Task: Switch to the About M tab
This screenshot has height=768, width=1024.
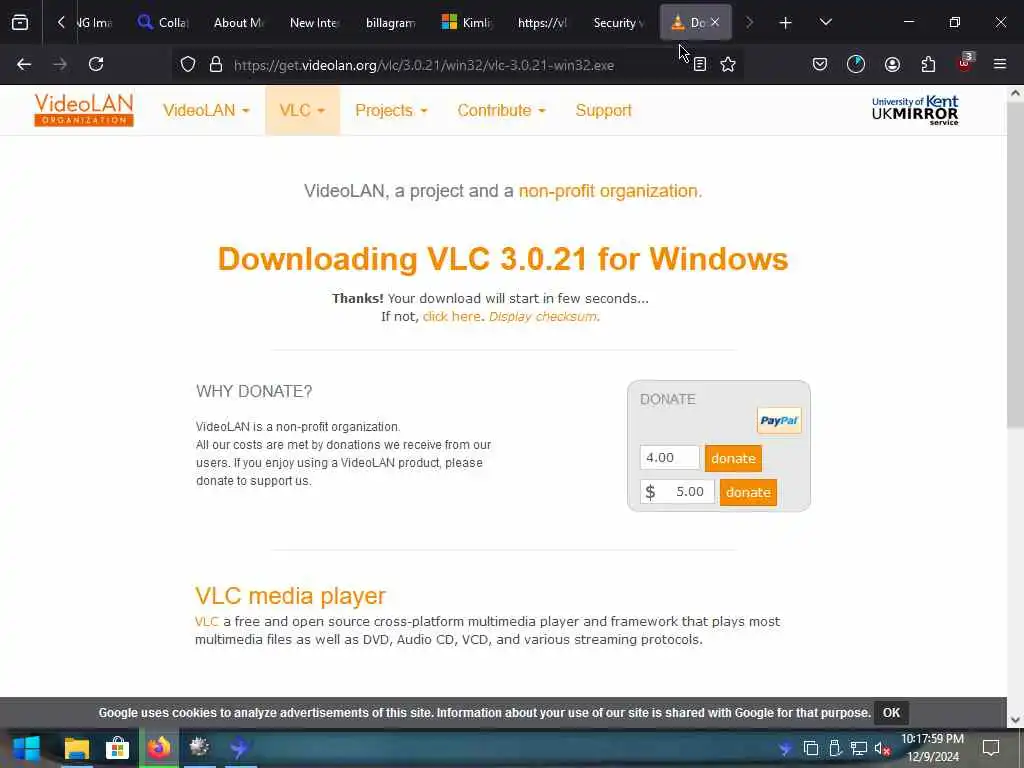Action: click(x=238, y=23)
